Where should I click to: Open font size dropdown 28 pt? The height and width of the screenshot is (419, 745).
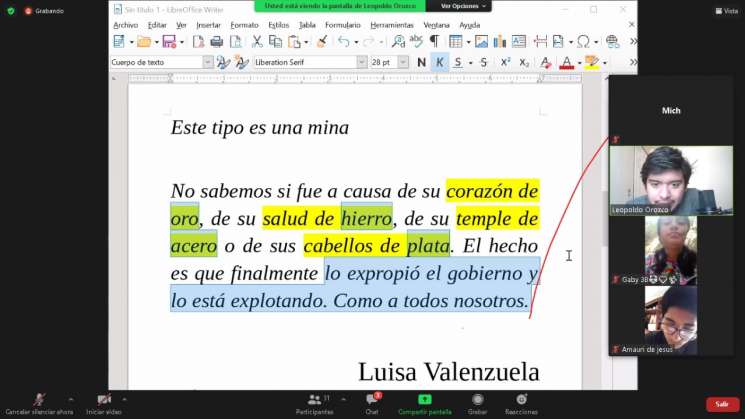(x=403, y=62)
